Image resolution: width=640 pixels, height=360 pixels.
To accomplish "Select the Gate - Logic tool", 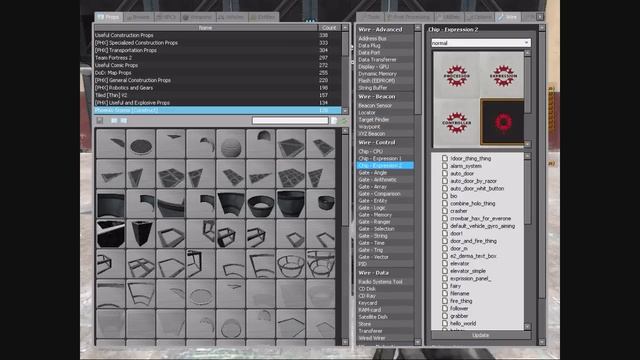I will (x=385, y=208).
